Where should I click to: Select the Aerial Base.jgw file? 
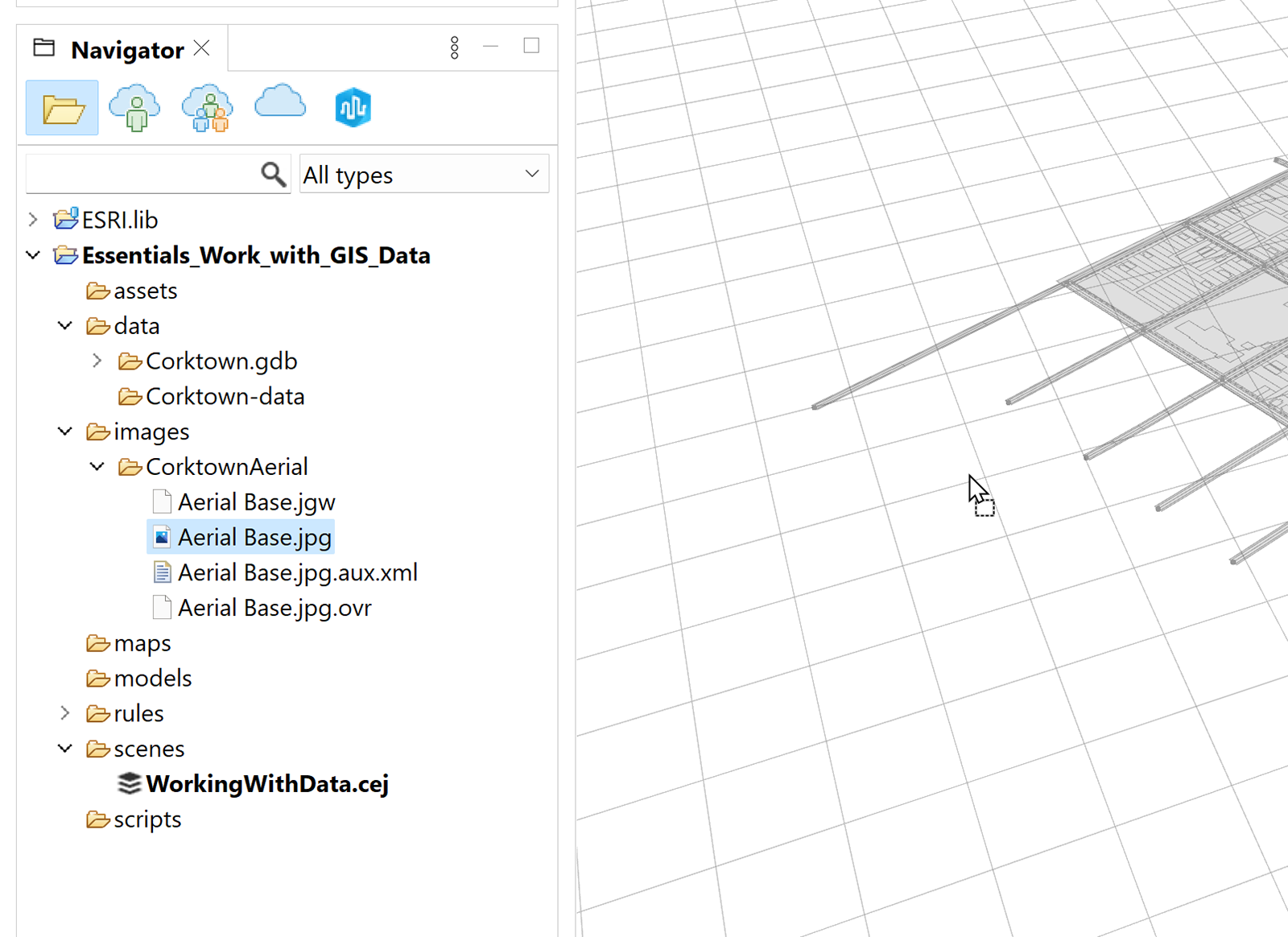click(256, 502)
